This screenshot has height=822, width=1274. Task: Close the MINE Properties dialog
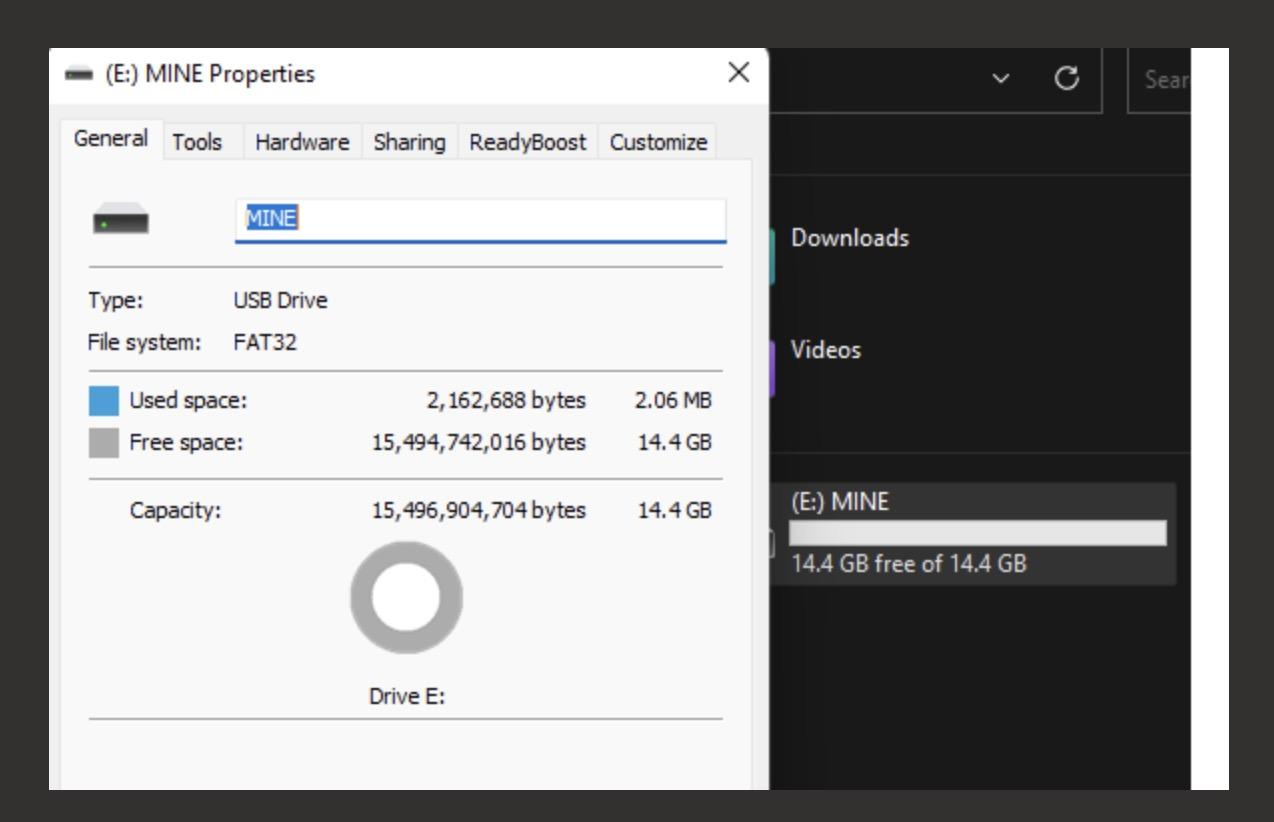[738, 73]
